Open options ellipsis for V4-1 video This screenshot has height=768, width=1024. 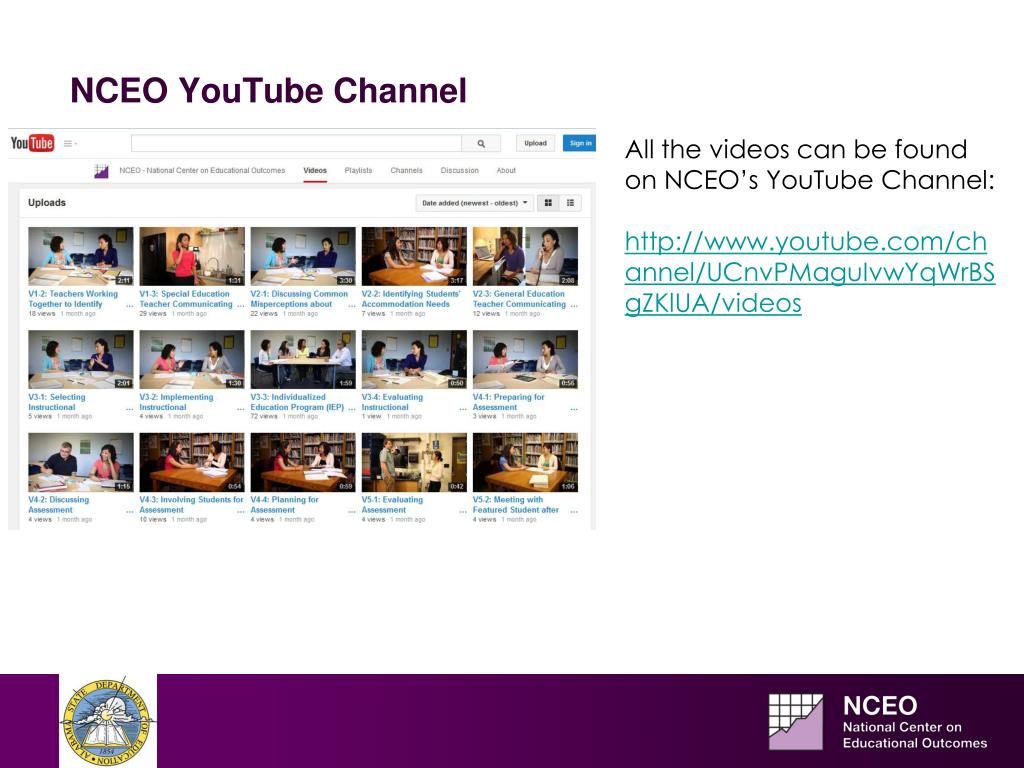pyautogui.click(x=574, y=408)
